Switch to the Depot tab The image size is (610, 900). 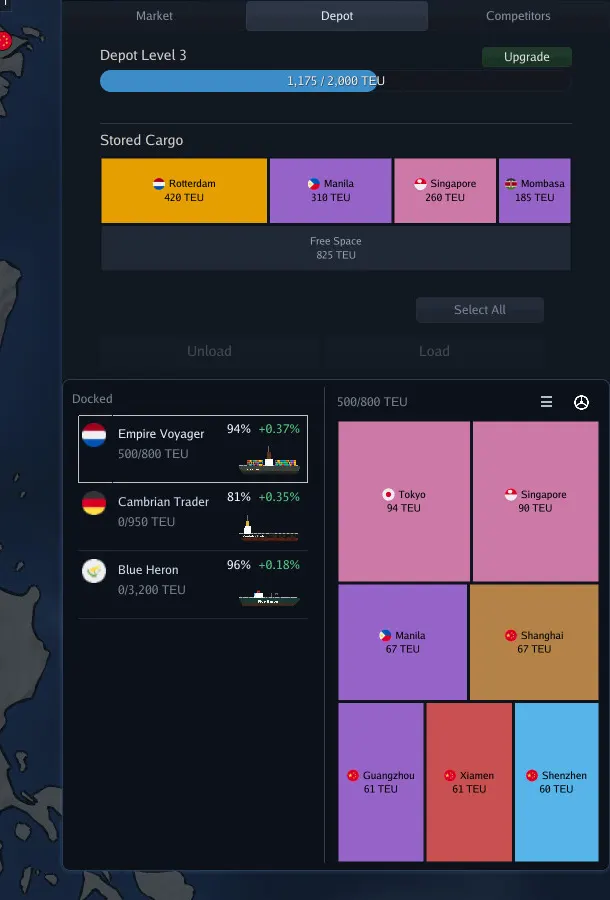point(337,15)
